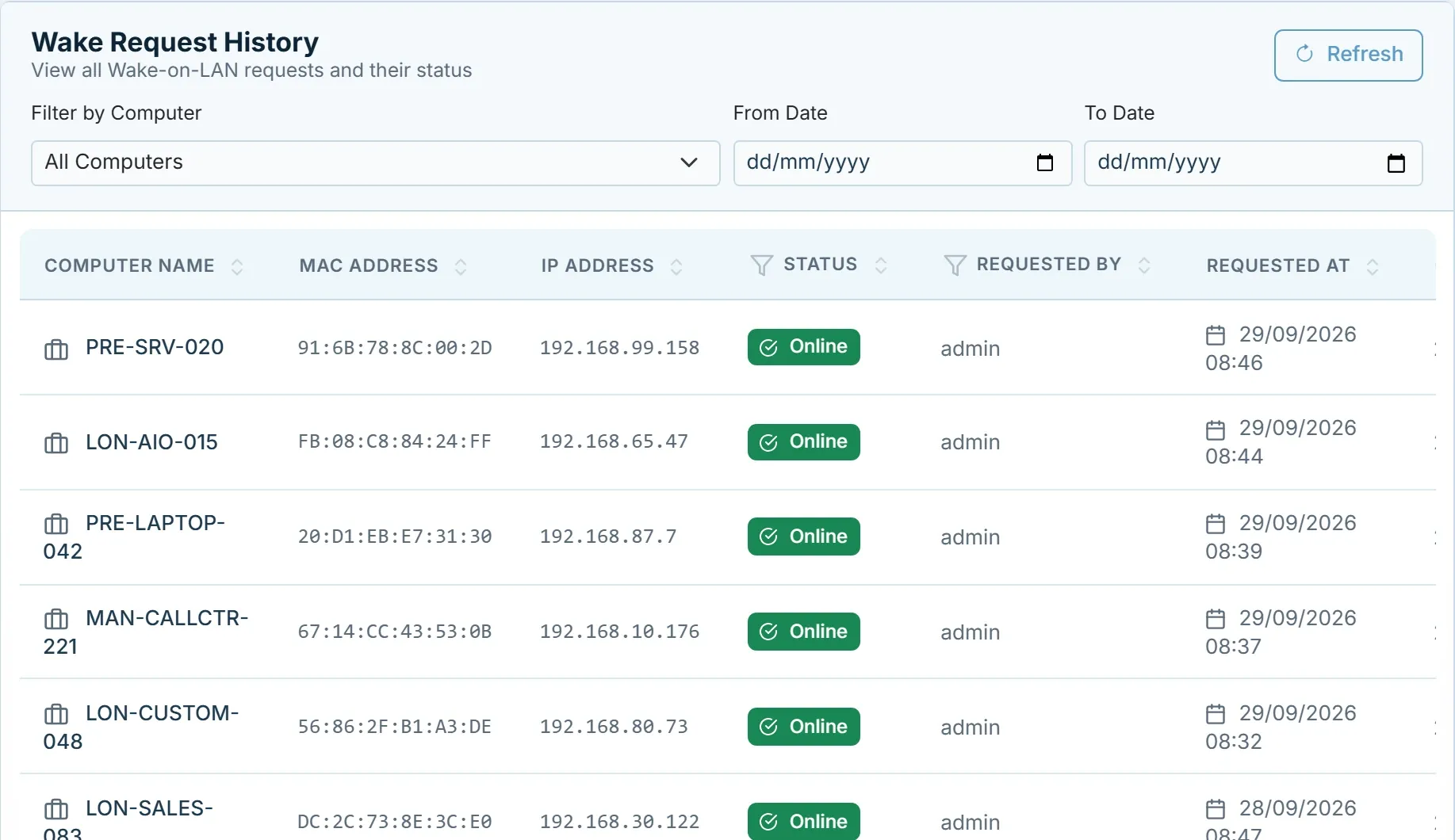
Task: Click IP address 192.168.80.73
Action: point(614,727)
